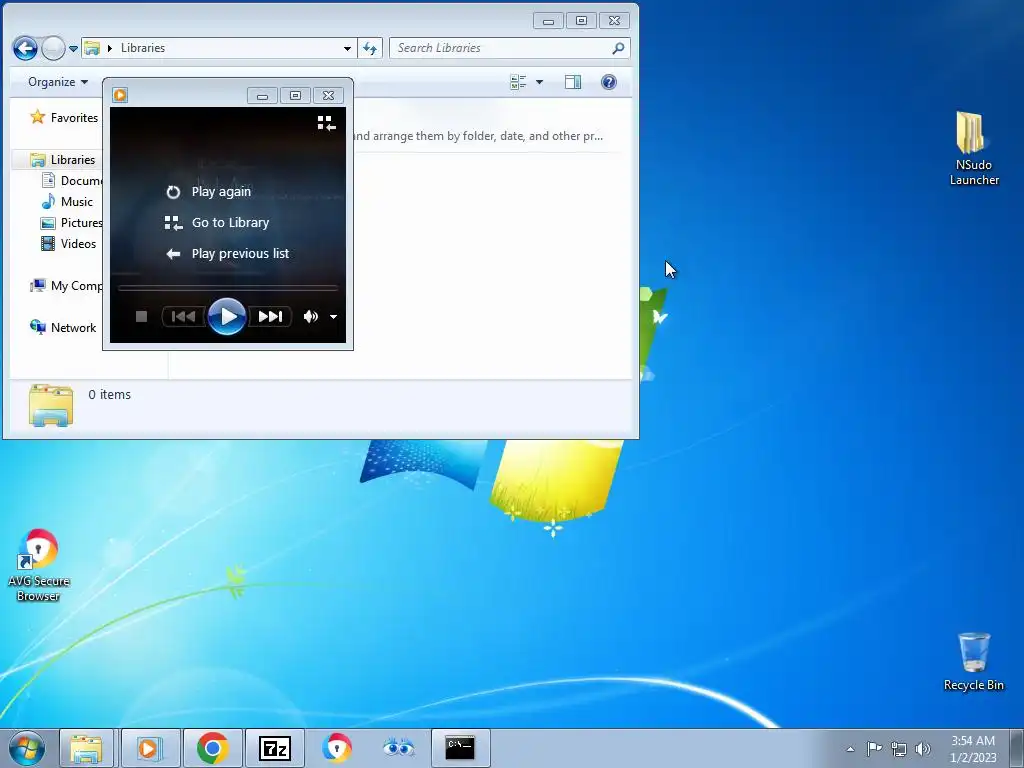The image size is (1024, 768).
Task: Open the Windows Start button
Action: point(27,748)
